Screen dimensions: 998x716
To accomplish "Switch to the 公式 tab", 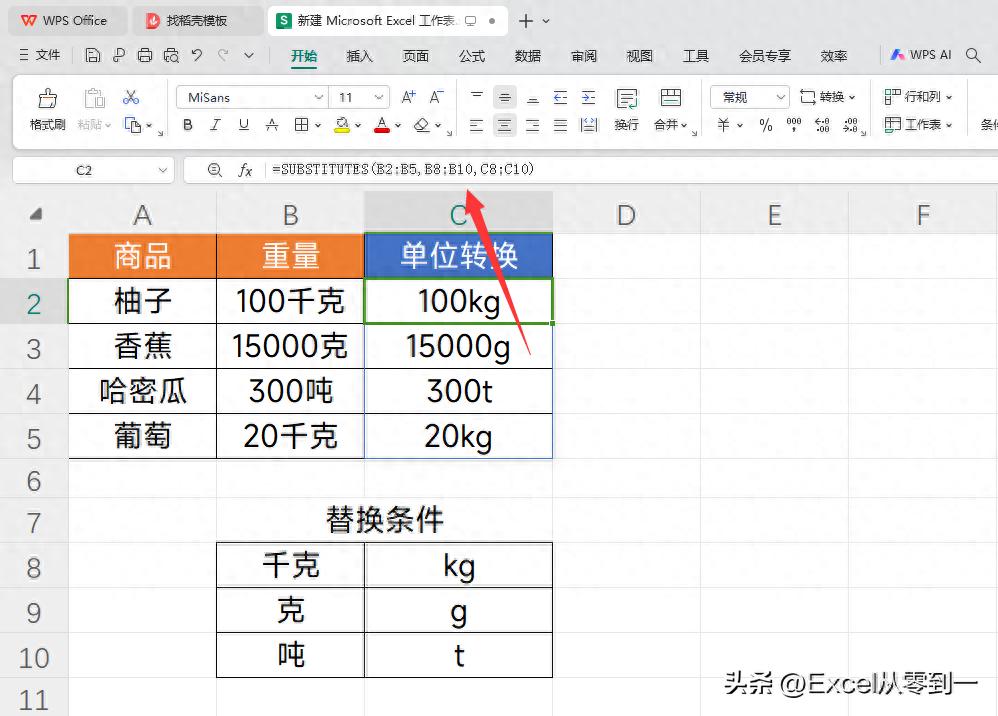I will pos(472,56).
